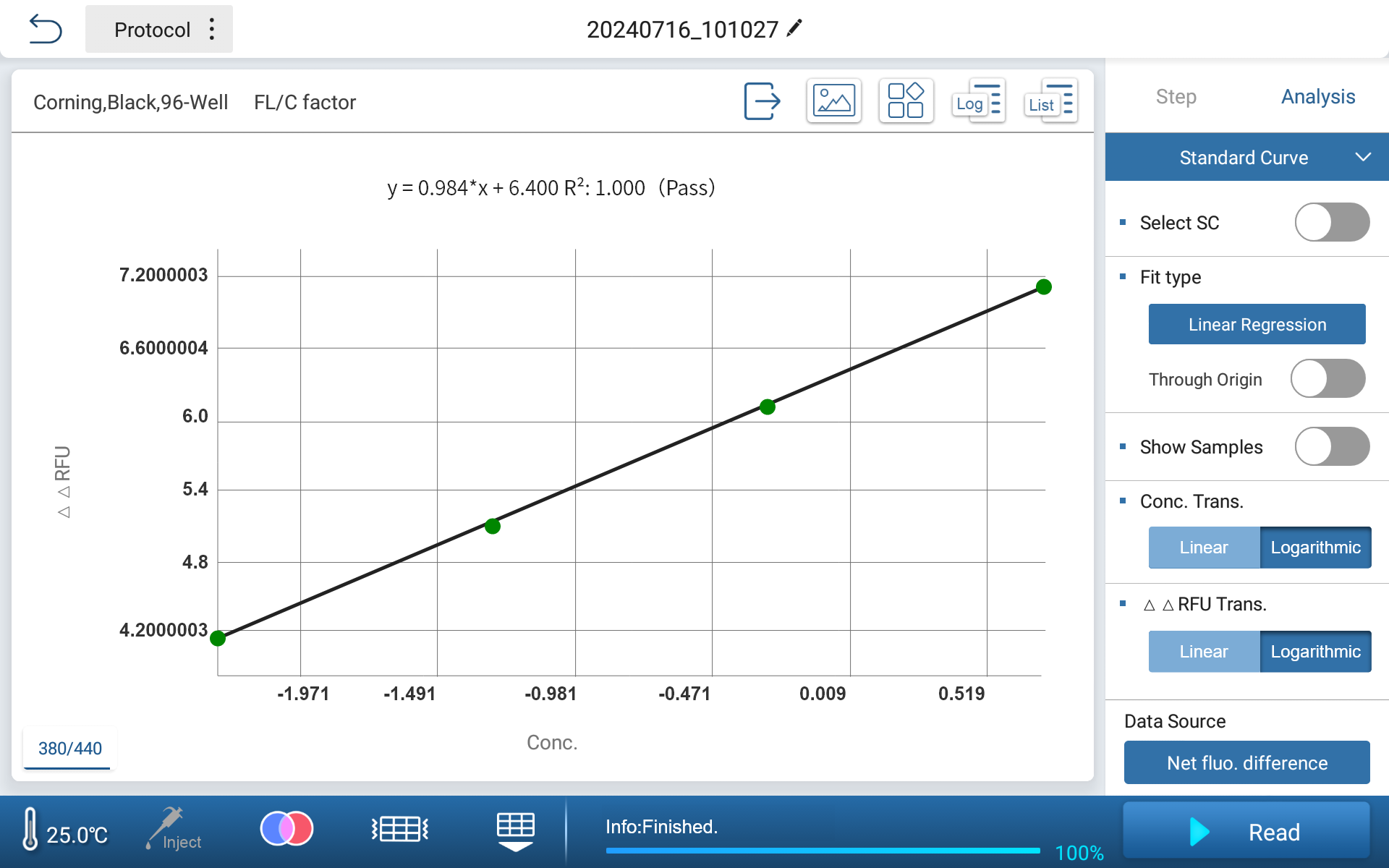Go back with the return arrow
This screenshot has height=868, width=1389.
(x=45, y=30)
